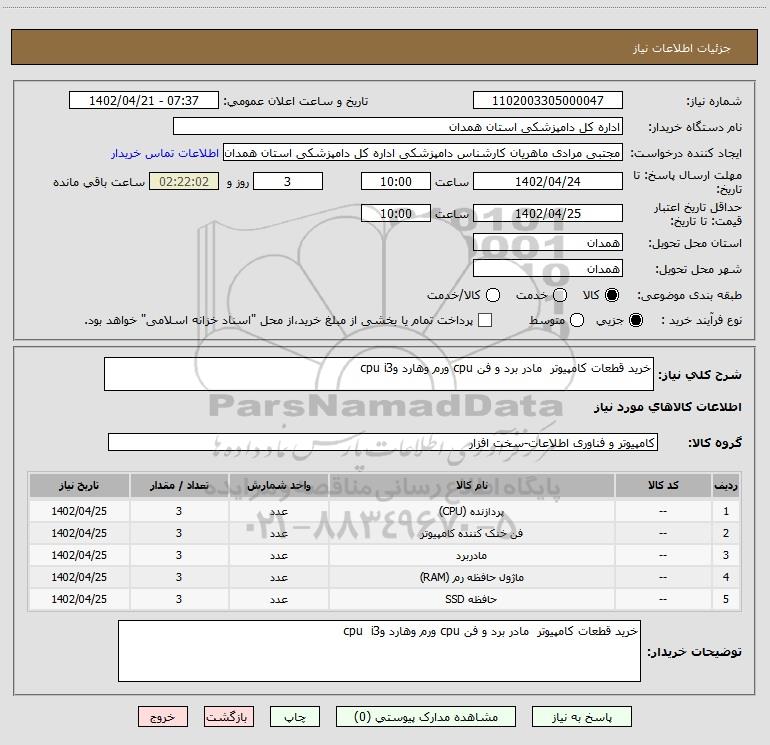
Task: Select the کالا/خدمت radio option
Action: click(493, 295)
